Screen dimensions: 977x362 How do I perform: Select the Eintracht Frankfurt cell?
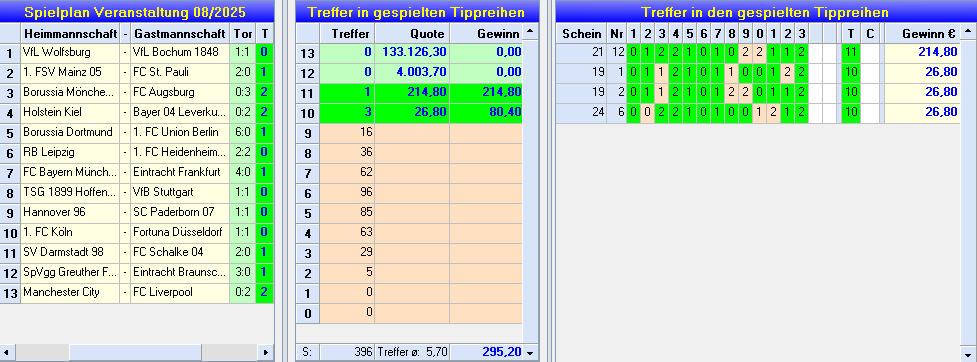pos(180,173)
